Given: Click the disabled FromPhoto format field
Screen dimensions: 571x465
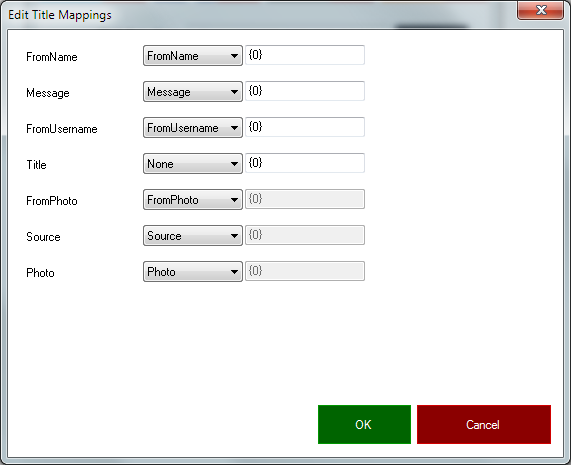Looking at the screenshot, I should (x=305, y=199).
